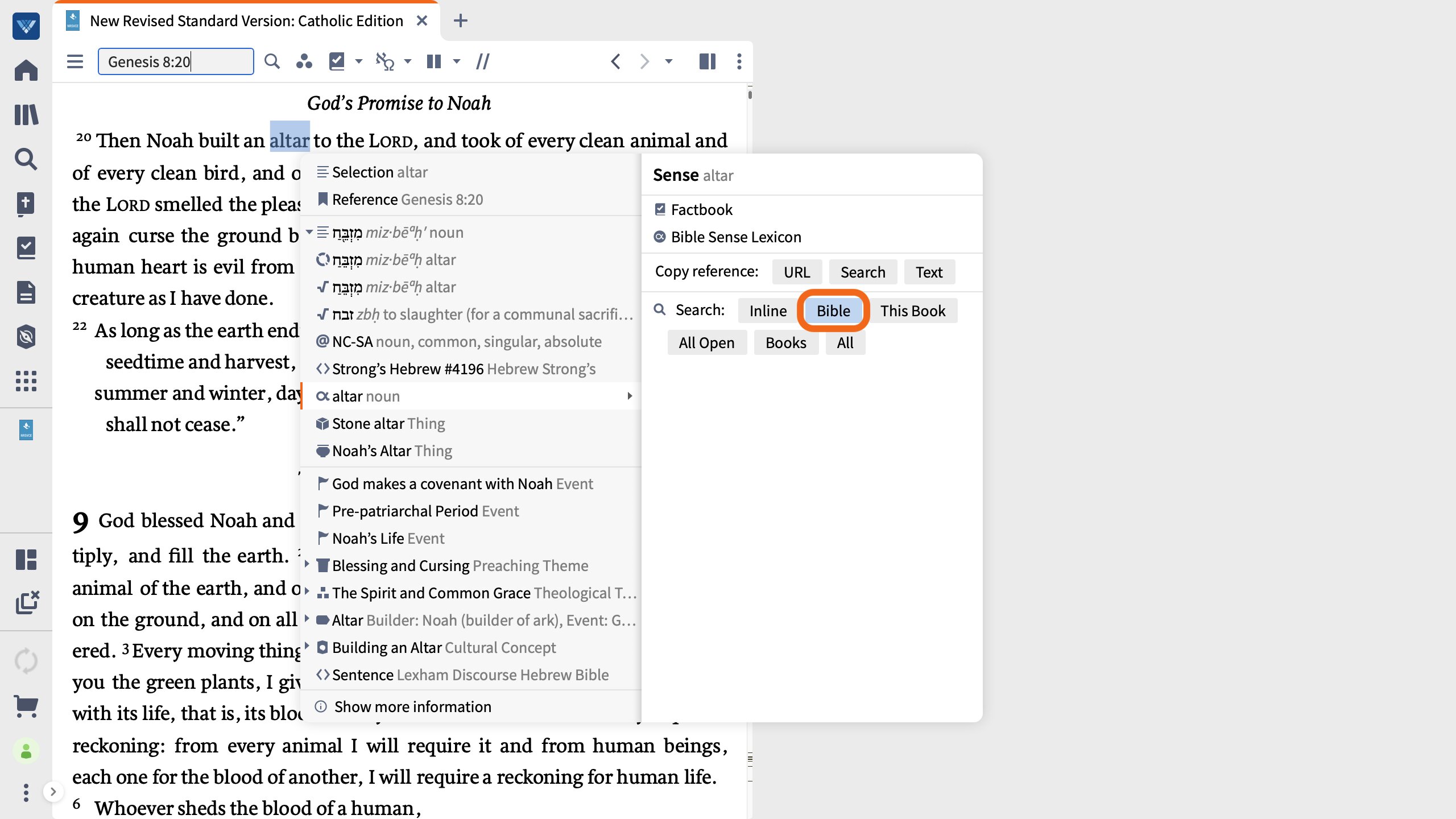Viewport: 1456px width, 819px height.
Task: Open the Layouts icon in sidebar
Action: (x=26, y=560)
